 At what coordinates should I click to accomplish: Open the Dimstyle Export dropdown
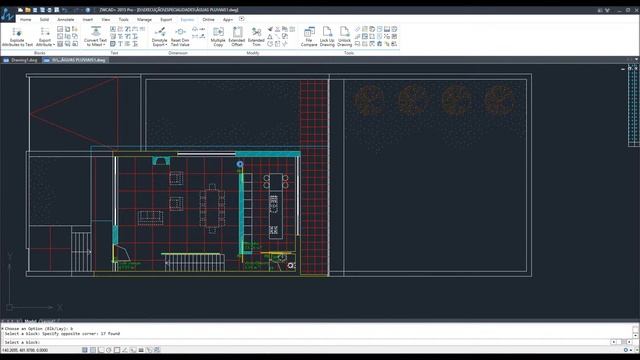[159, 37]
